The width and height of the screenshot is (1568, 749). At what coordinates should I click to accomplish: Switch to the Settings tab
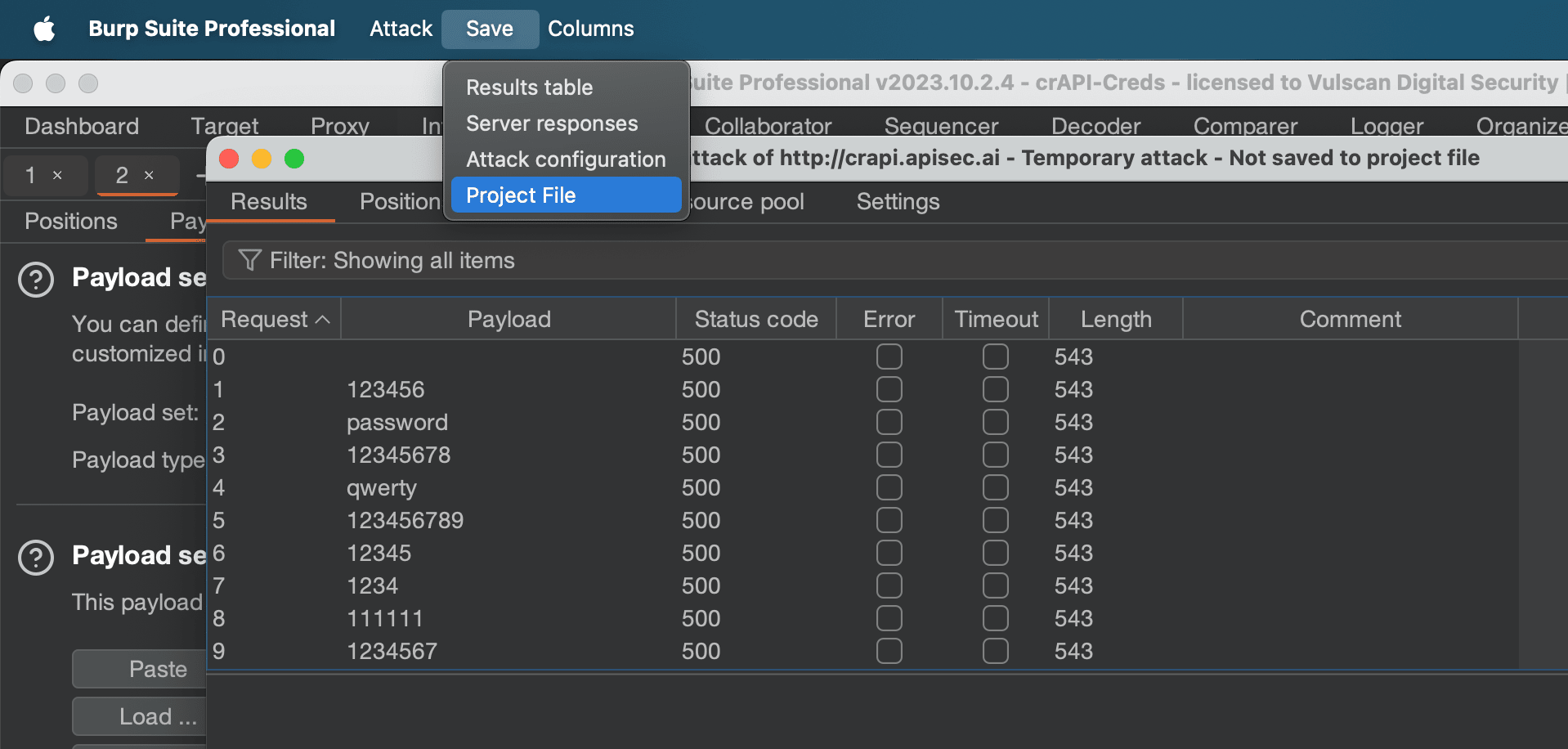(x=898, y=202)
